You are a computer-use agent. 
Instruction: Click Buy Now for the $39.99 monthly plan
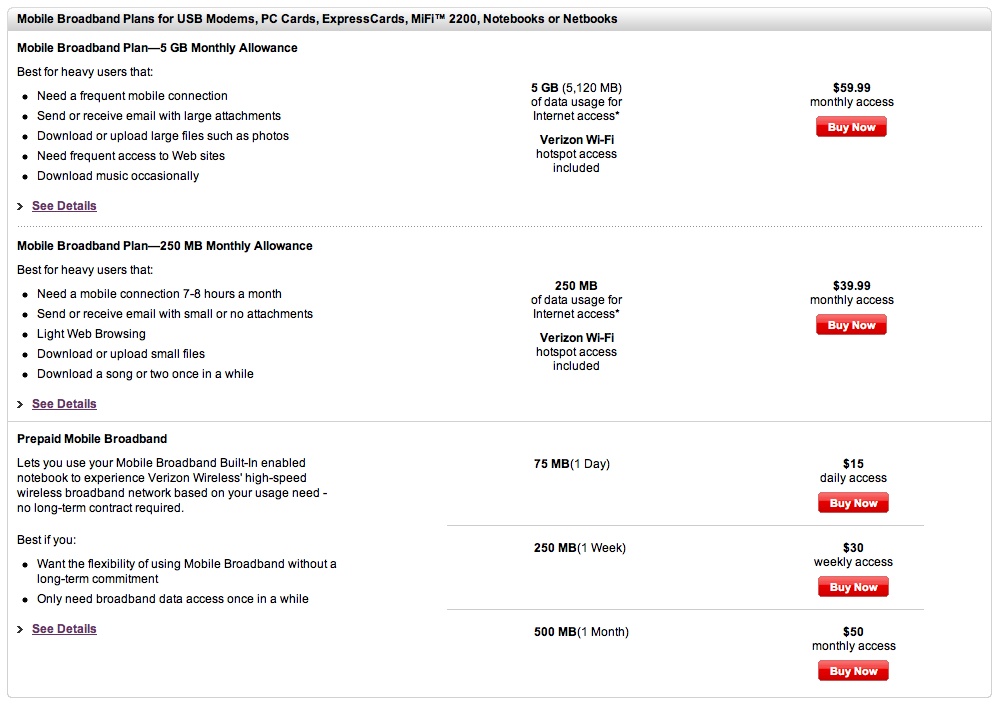point(851,325)
